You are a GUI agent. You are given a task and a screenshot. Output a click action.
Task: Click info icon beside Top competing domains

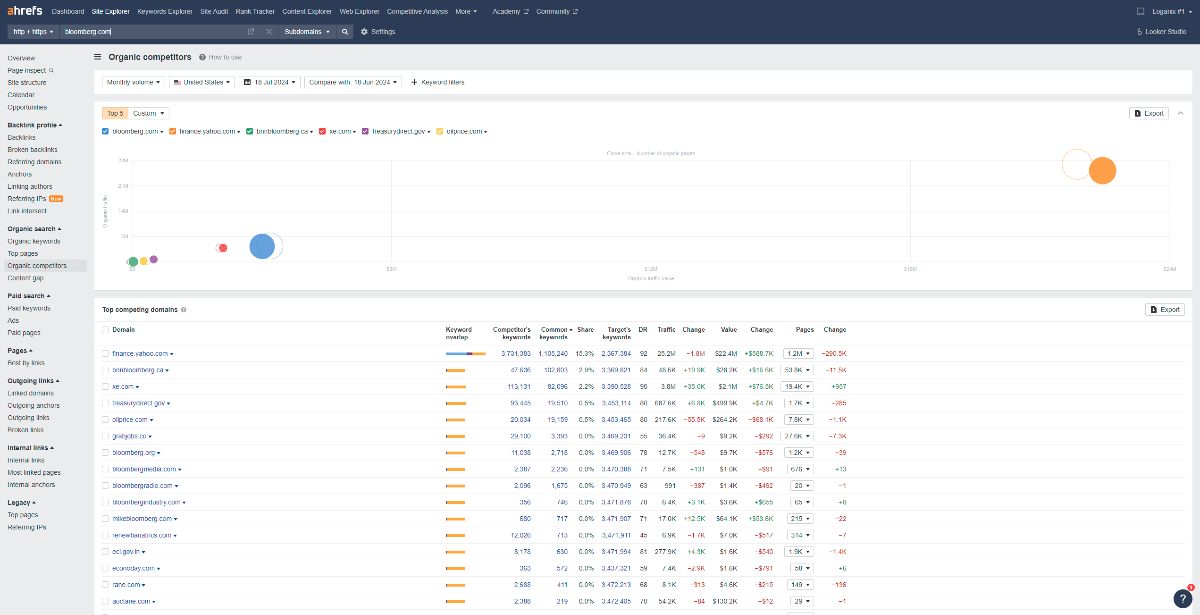pos(183,310)
